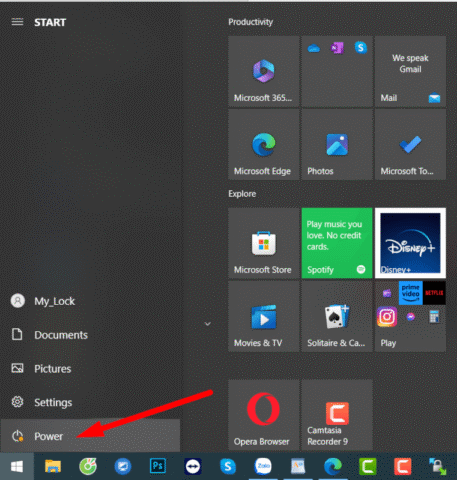Click the Productivity group header
The width and height of the screenshot is (457, 480).
point(250,22)
